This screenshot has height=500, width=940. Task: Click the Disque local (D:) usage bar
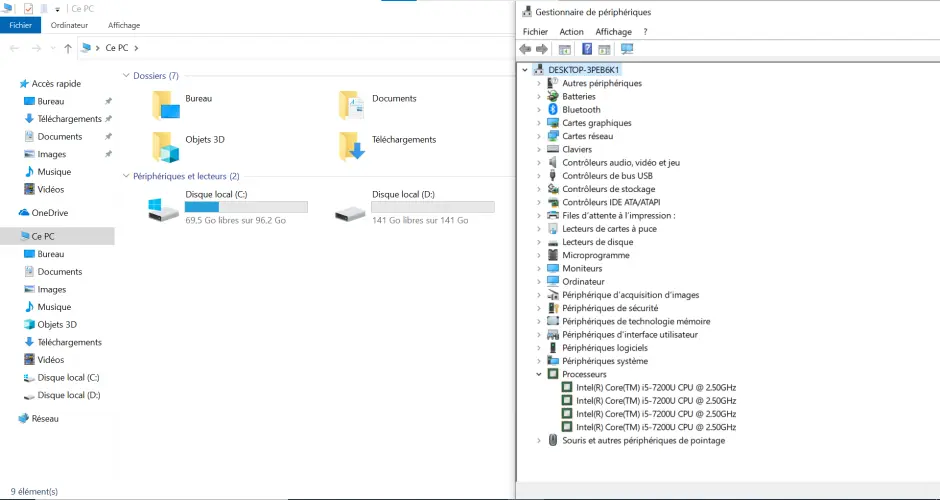coord(433,207)
